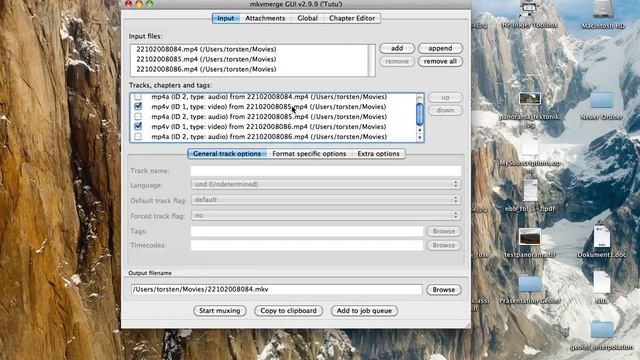Click the Tags input field
Screen dimensions: 640x360
[307, 231]
